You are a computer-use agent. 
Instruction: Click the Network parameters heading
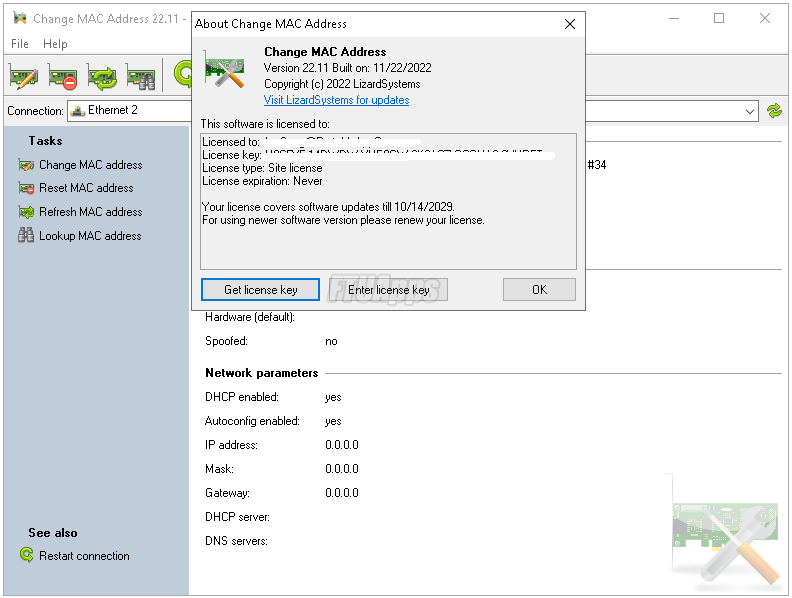click(262, 373)
